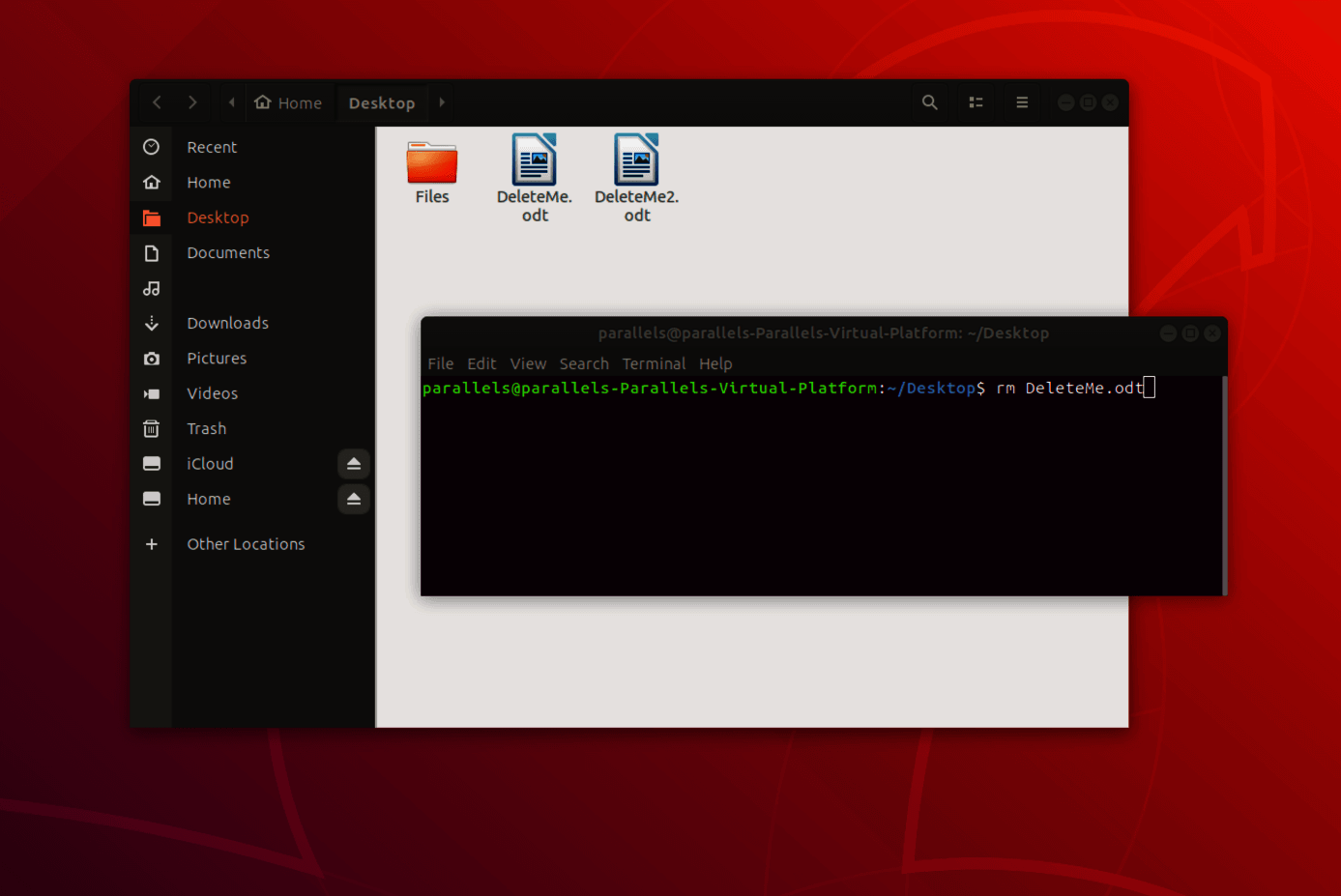
Task: Open the Recent files section
Action: pos(212,147)
